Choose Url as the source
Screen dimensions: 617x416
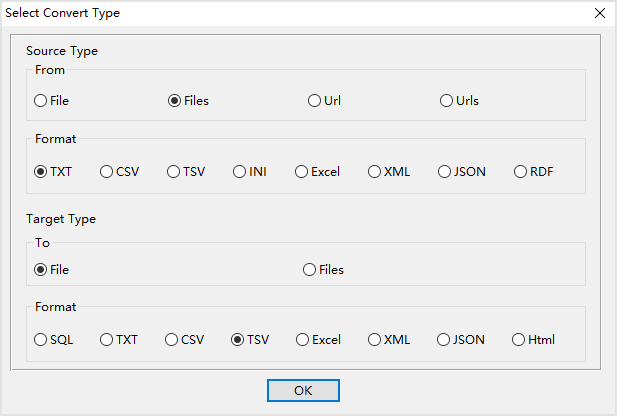pos(315,100)
